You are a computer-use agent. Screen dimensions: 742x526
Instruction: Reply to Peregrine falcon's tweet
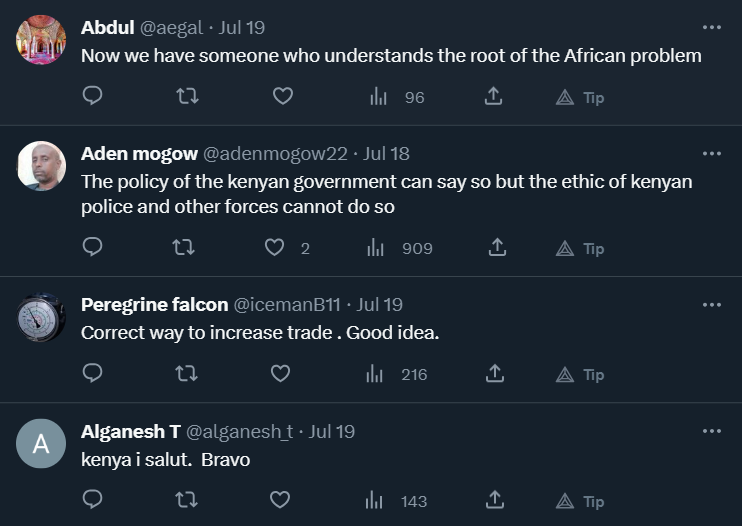click(93, 374)
